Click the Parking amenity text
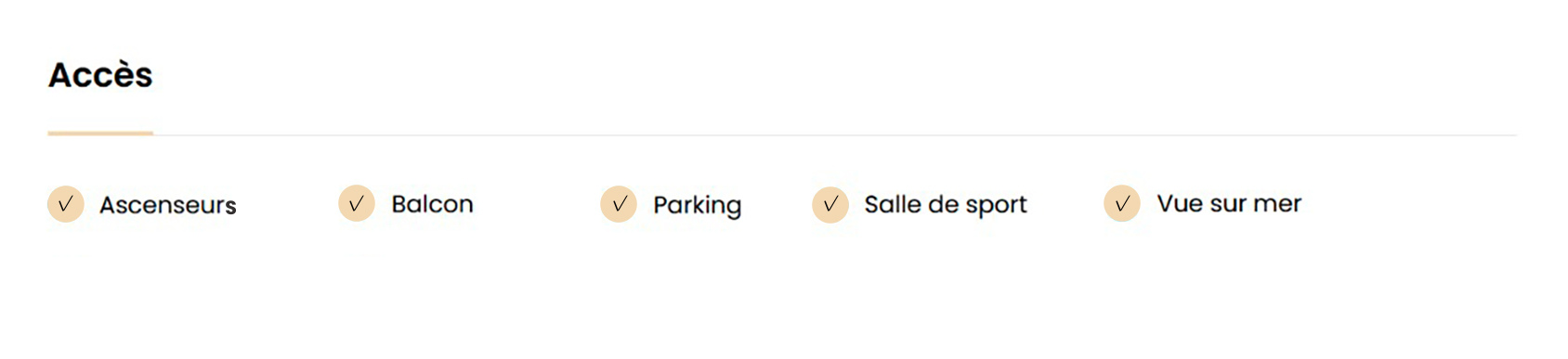 click(697, 206)
